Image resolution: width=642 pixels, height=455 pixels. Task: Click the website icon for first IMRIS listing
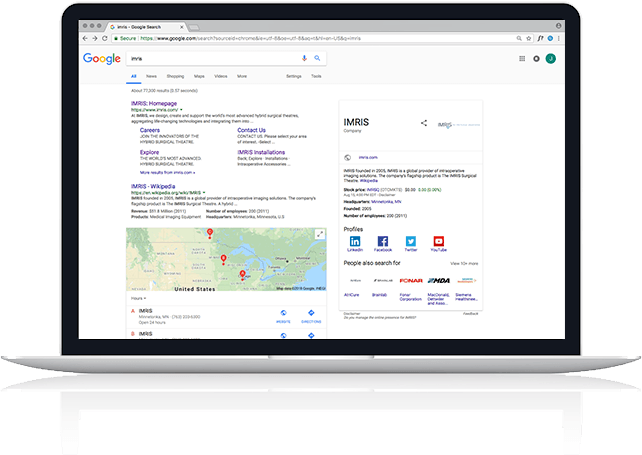(283, 313)
